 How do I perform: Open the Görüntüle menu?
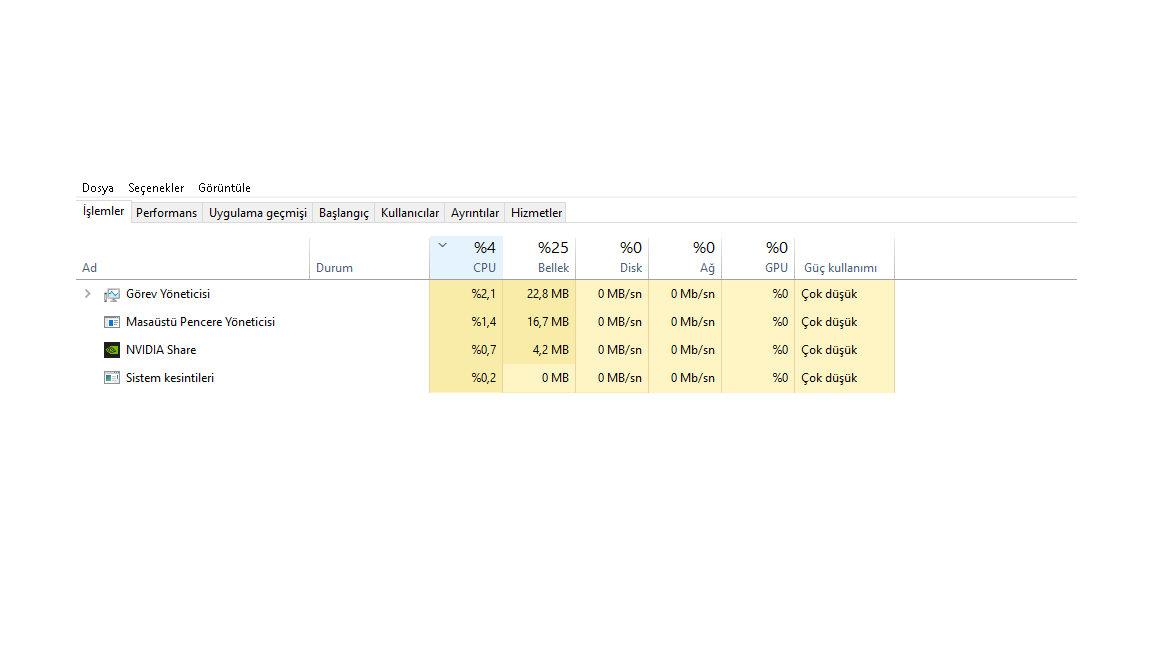224,188
